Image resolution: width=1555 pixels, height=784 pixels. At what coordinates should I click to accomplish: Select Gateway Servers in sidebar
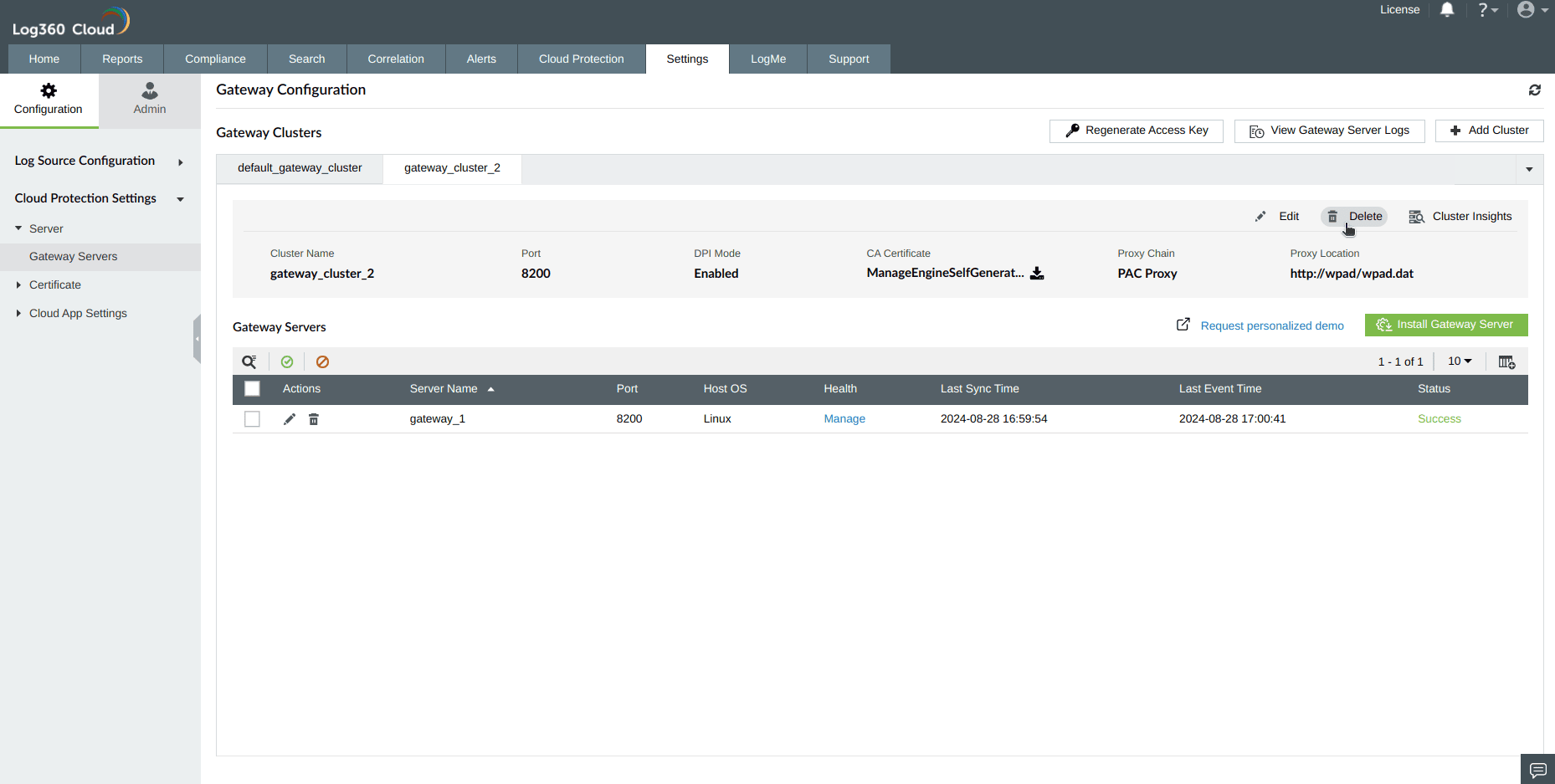(x=100, y=257)
